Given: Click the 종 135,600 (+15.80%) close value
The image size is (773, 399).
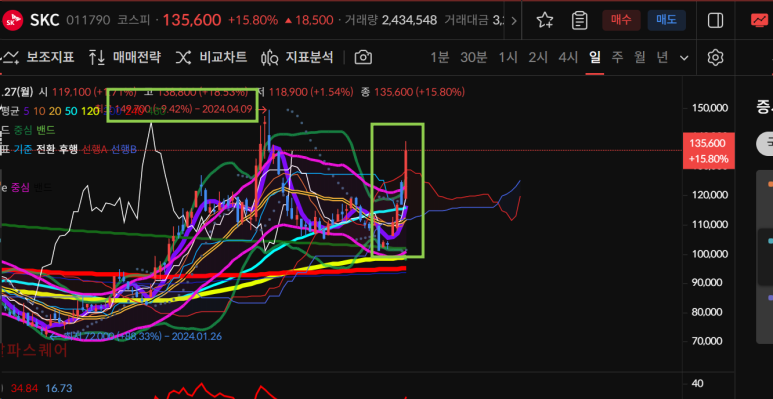Looking at the screenshot, I should (x=412, y=92).
